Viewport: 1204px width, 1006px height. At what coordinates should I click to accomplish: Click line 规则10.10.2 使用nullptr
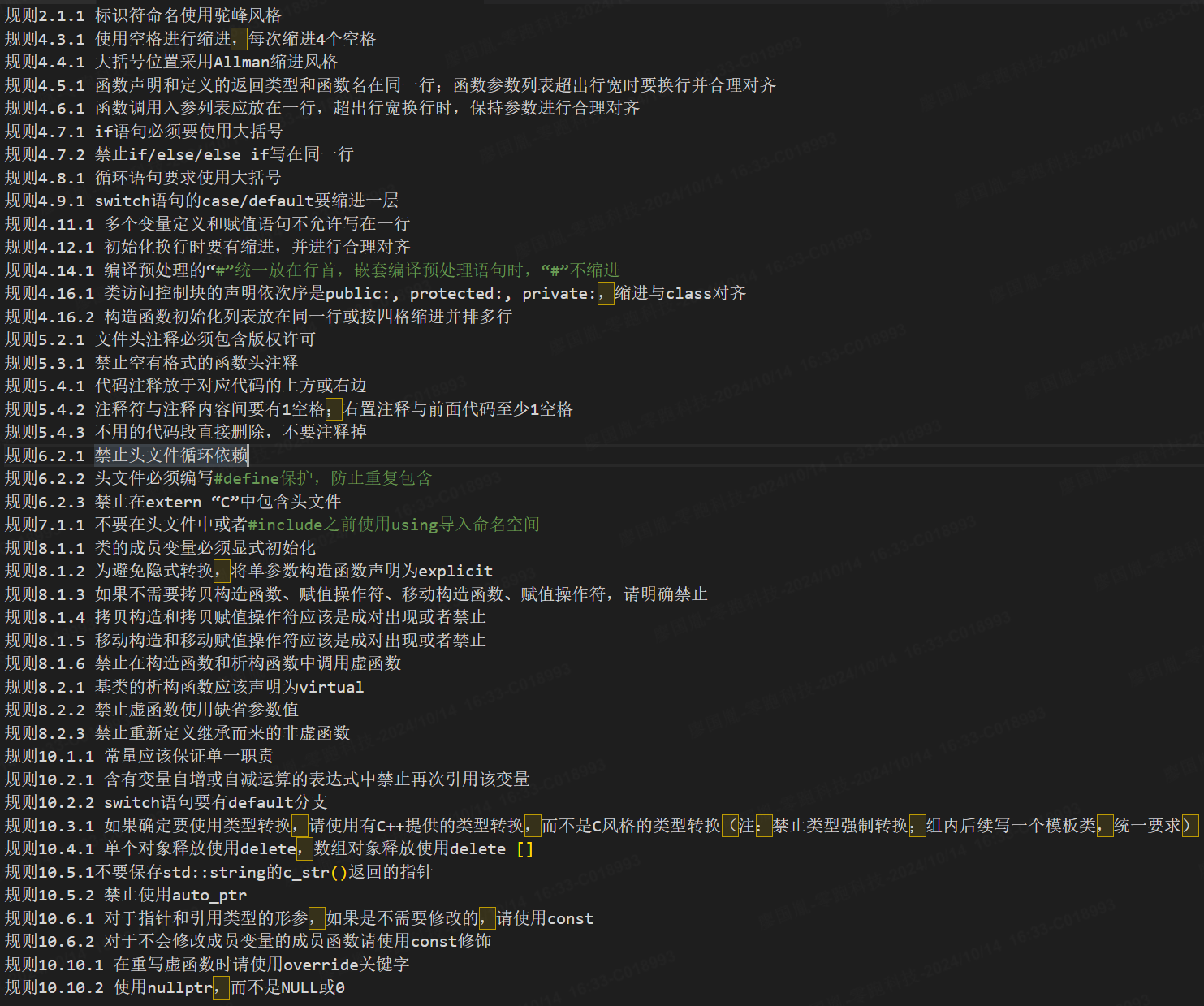click(x=175, y=987)
